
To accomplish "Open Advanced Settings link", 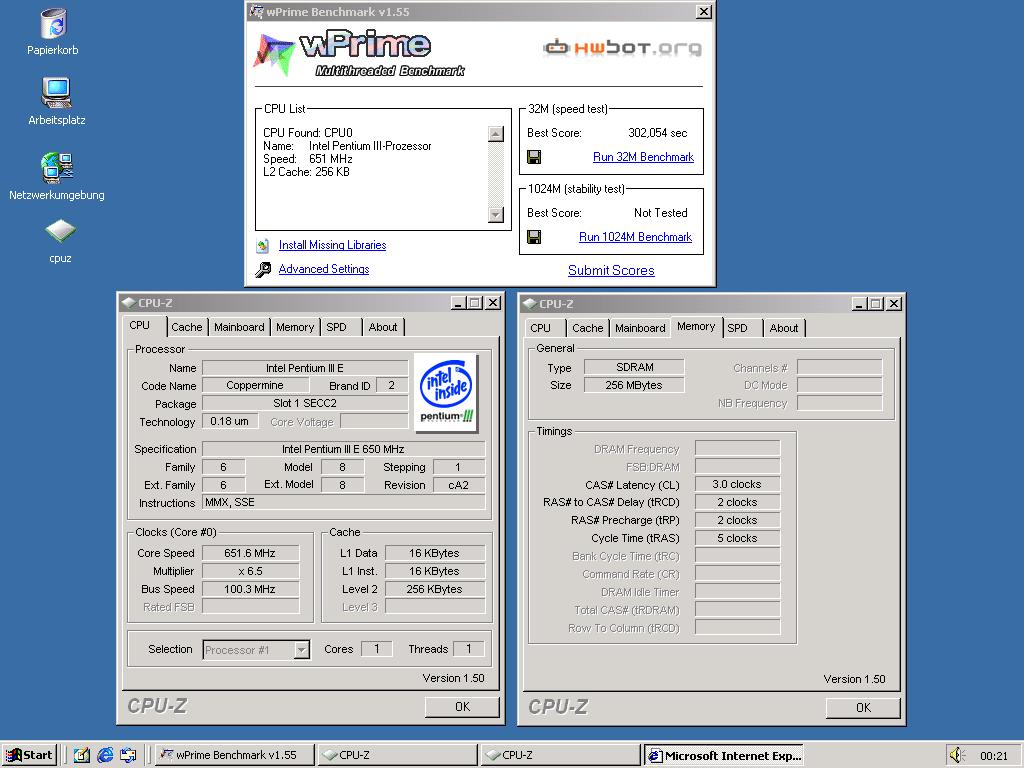I will click(324, 269).
